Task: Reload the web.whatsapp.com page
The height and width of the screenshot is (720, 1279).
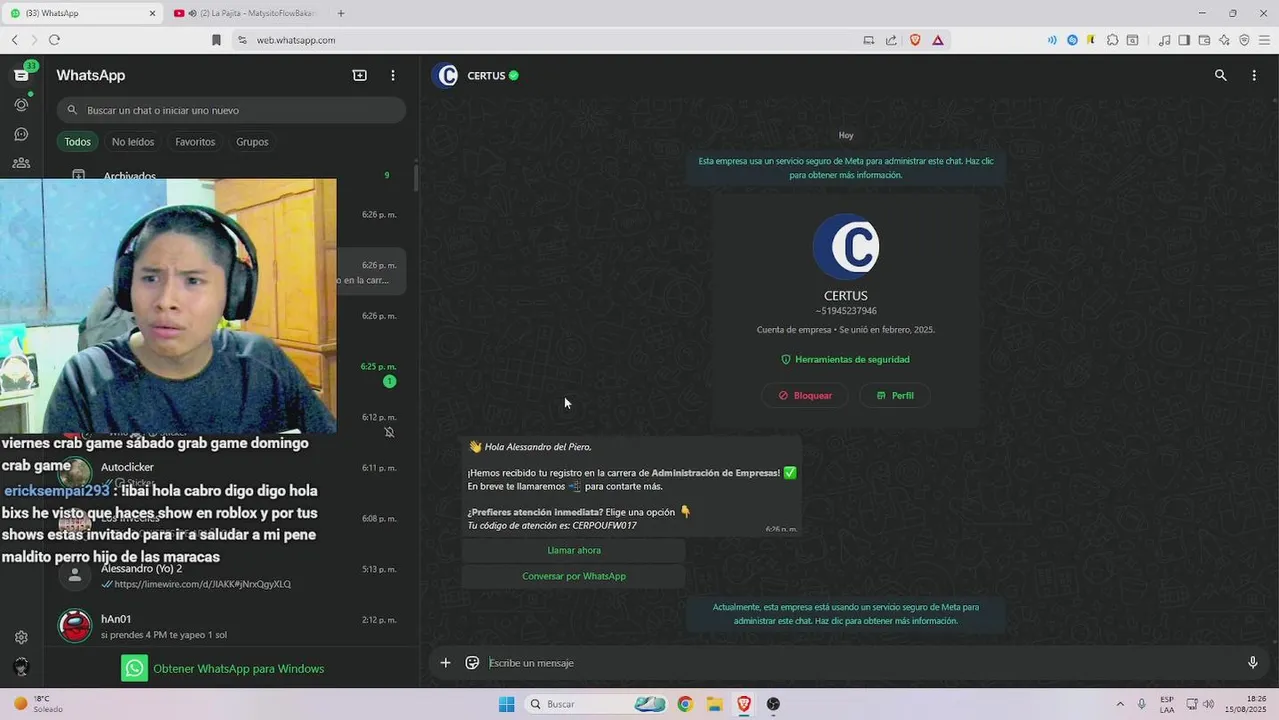Action: [54, 40]
